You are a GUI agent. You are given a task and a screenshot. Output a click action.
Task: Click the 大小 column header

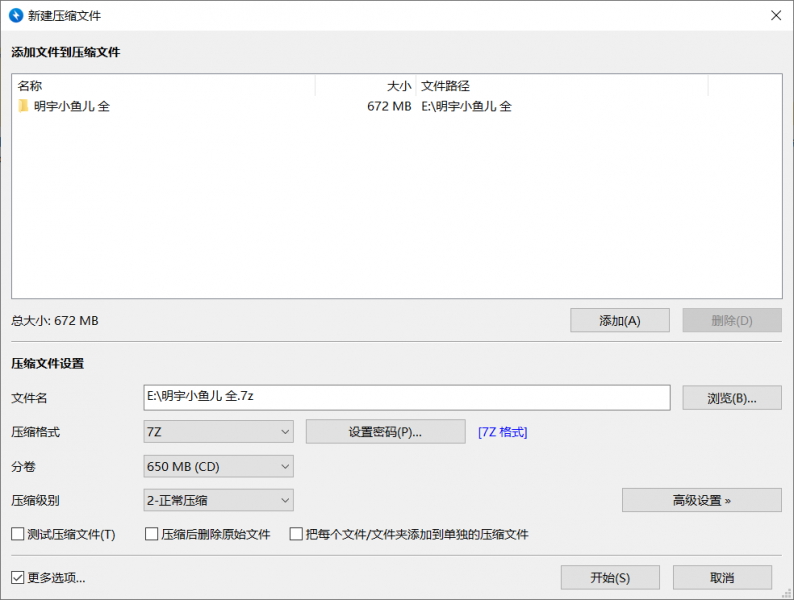(x=365, y=86)
